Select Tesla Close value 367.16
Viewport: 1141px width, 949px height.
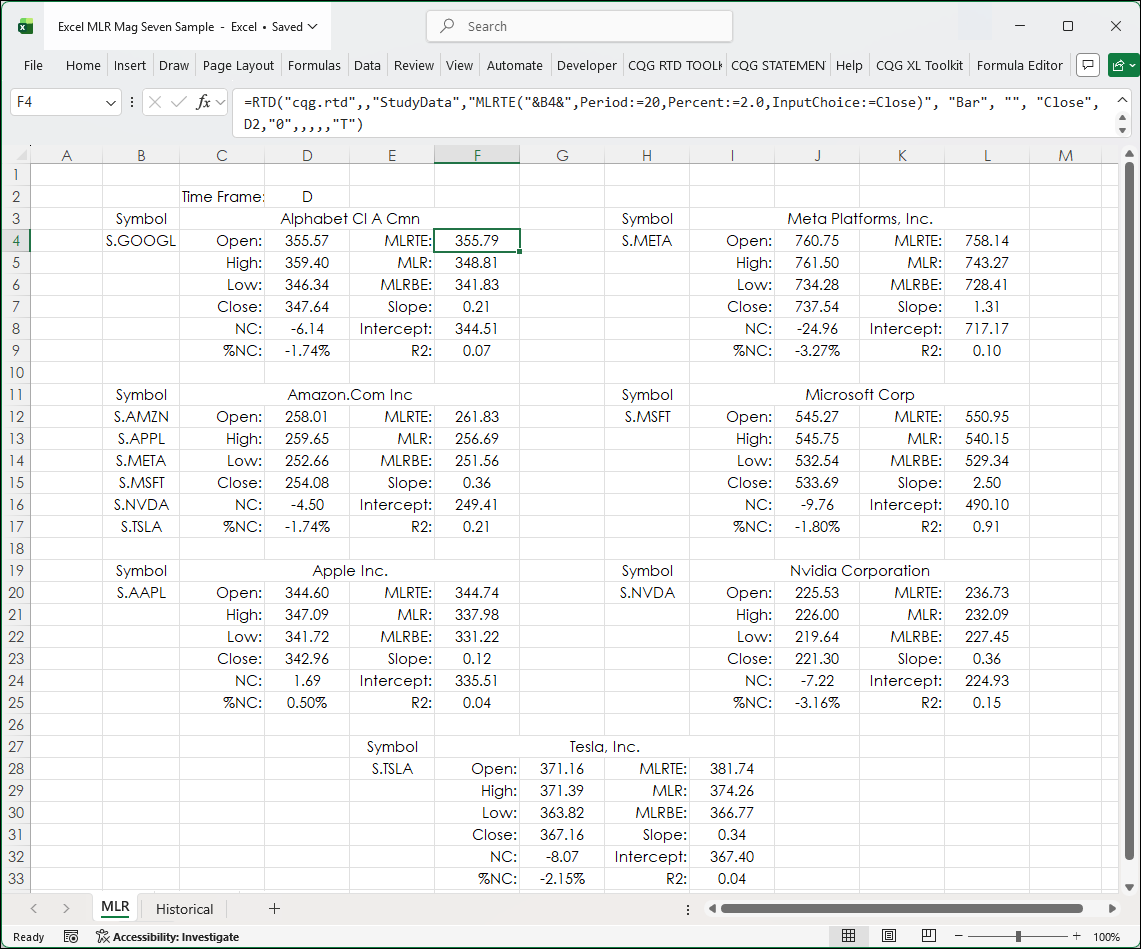tap(562, 835)
